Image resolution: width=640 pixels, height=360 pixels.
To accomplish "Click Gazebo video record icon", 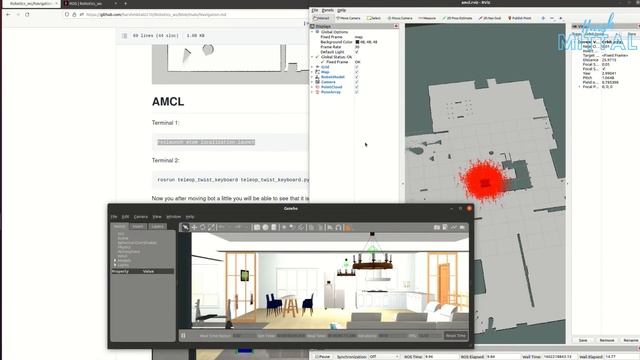I will coord(462,227).
